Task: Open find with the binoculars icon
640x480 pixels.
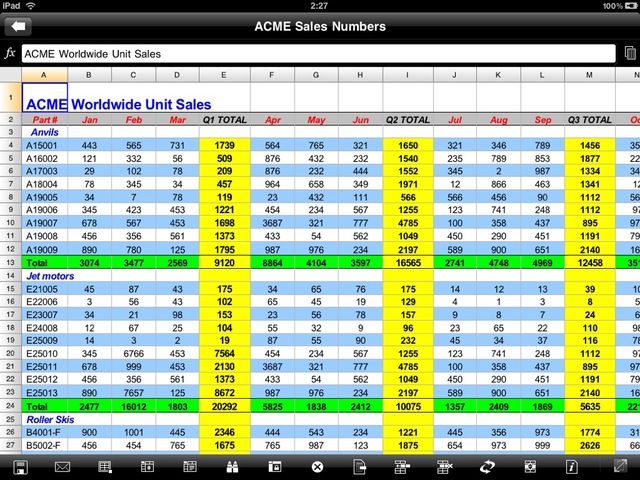Action: coord(232,467)
